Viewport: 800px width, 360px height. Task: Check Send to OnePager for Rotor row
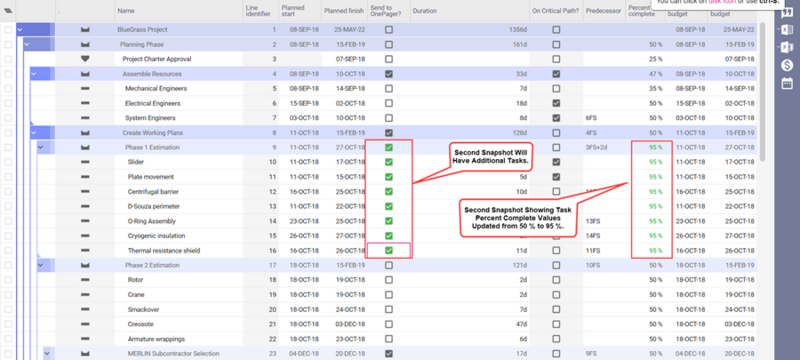[x=389, y=280]
